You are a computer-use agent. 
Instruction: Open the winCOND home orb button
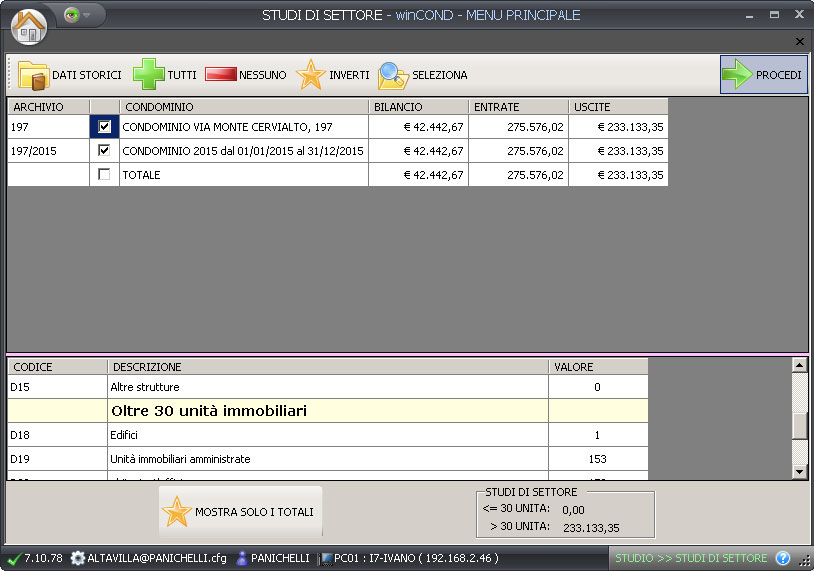click(29, 25)
